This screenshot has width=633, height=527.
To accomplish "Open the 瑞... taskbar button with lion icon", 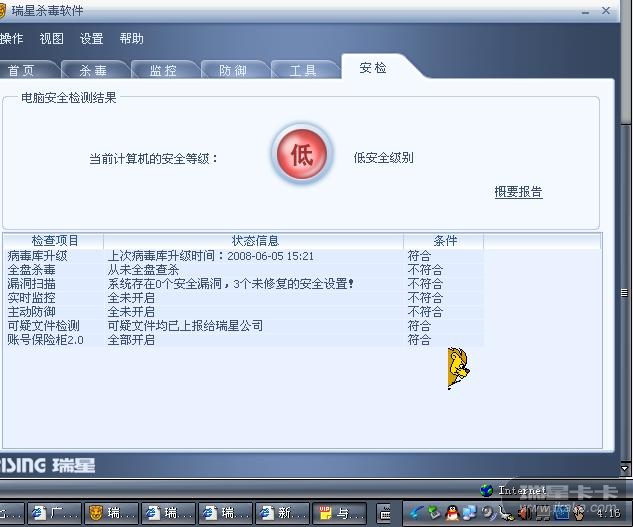I will 111,513.
